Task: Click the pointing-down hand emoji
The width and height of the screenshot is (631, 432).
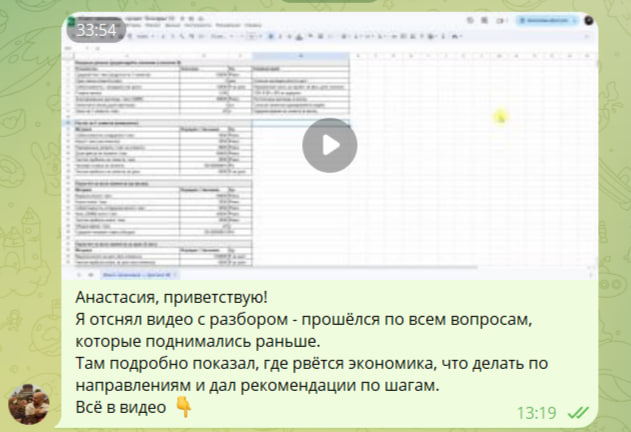Action: pos(183,406)
